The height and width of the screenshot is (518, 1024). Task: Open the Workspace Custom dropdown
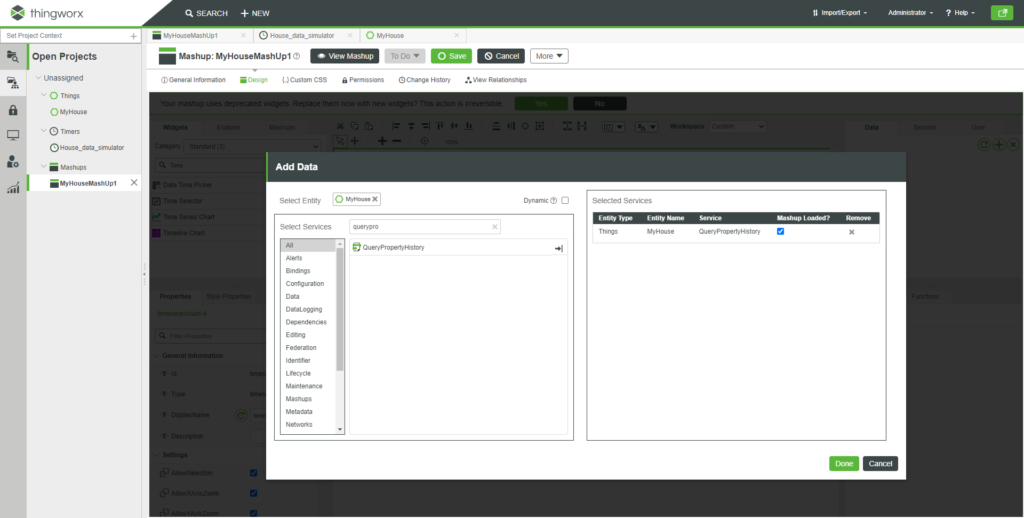738,126
